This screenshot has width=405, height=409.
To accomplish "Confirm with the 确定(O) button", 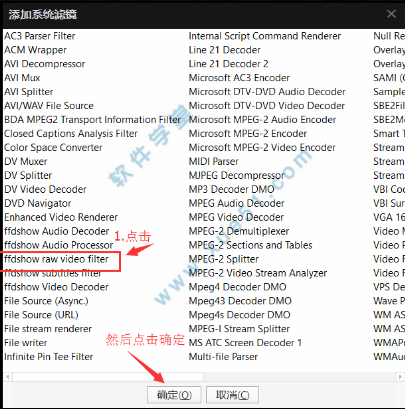I will pos(174,395).
